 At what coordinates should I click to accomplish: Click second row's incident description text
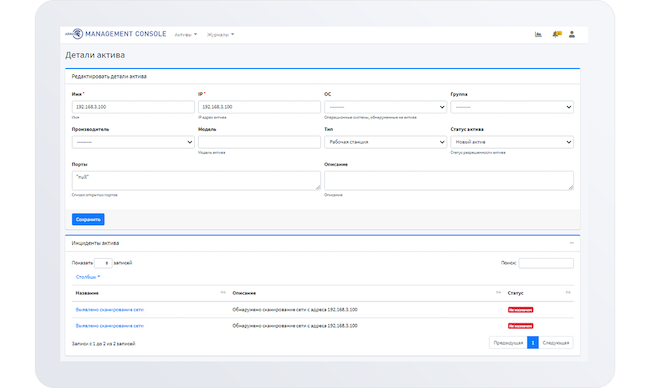pos(295,326)
